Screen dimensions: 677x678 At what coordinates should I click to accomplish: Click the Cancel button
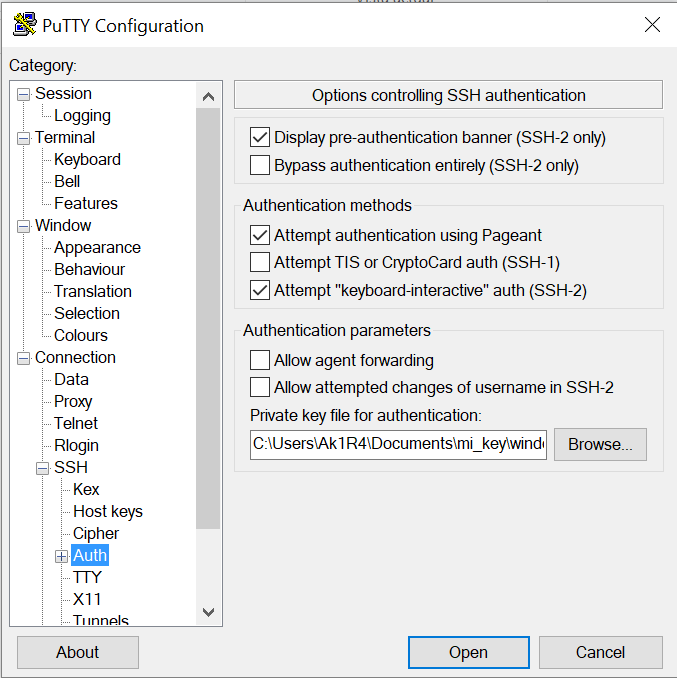pyautogui.click(x=600, y=652)
